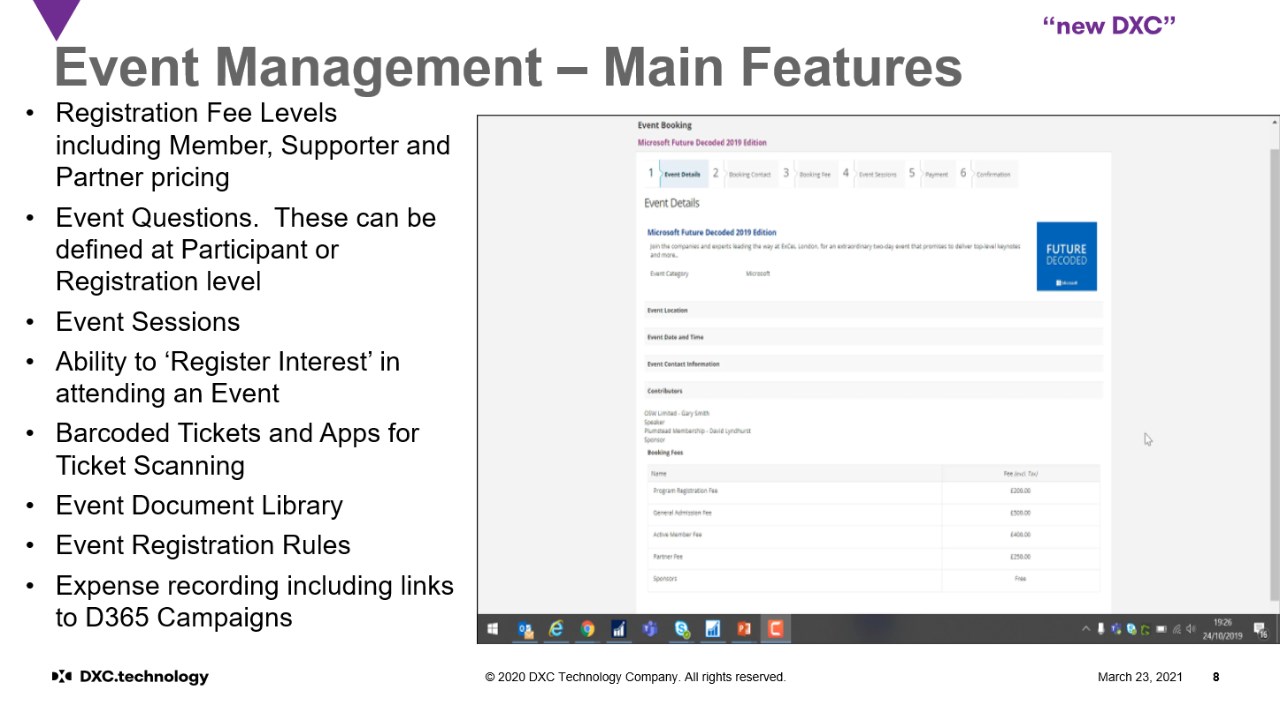Select the Partner Fee row
This screenshot has height=720, width=1280.
(873, 557)
